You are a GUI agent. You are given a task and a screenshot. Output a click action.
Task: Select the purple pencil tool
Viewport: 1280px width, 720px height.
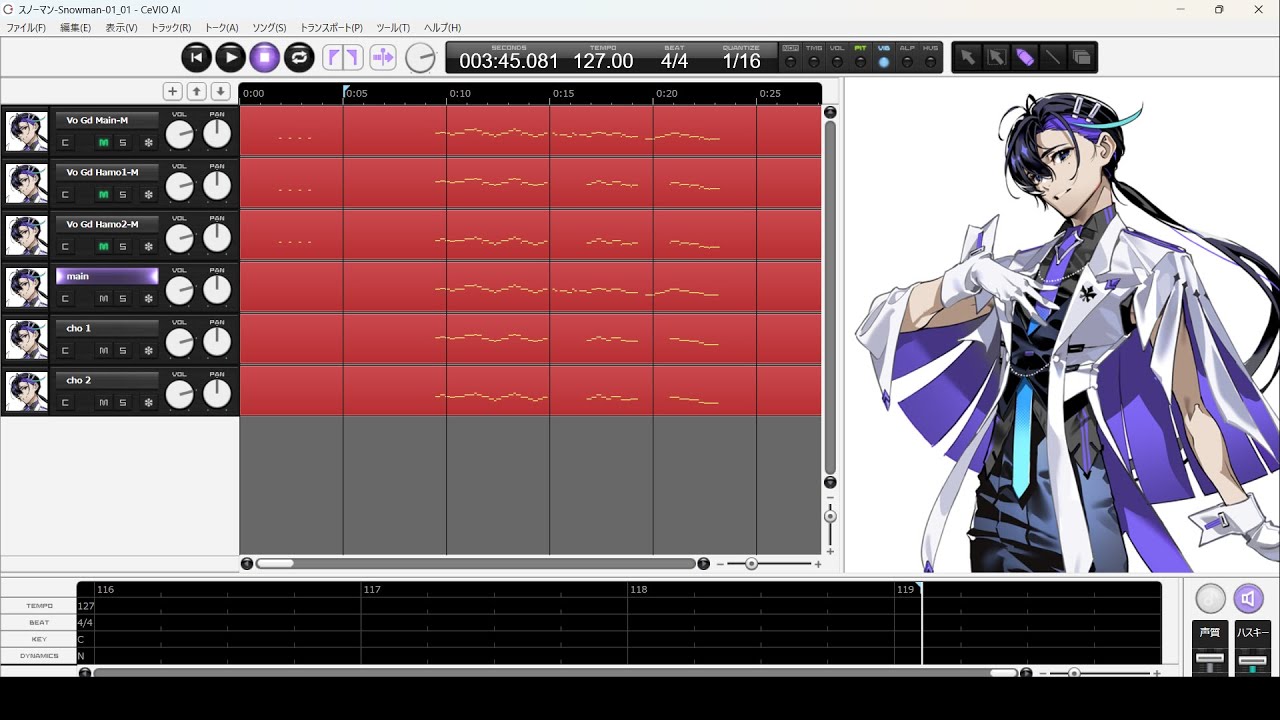coord(1025,57)
